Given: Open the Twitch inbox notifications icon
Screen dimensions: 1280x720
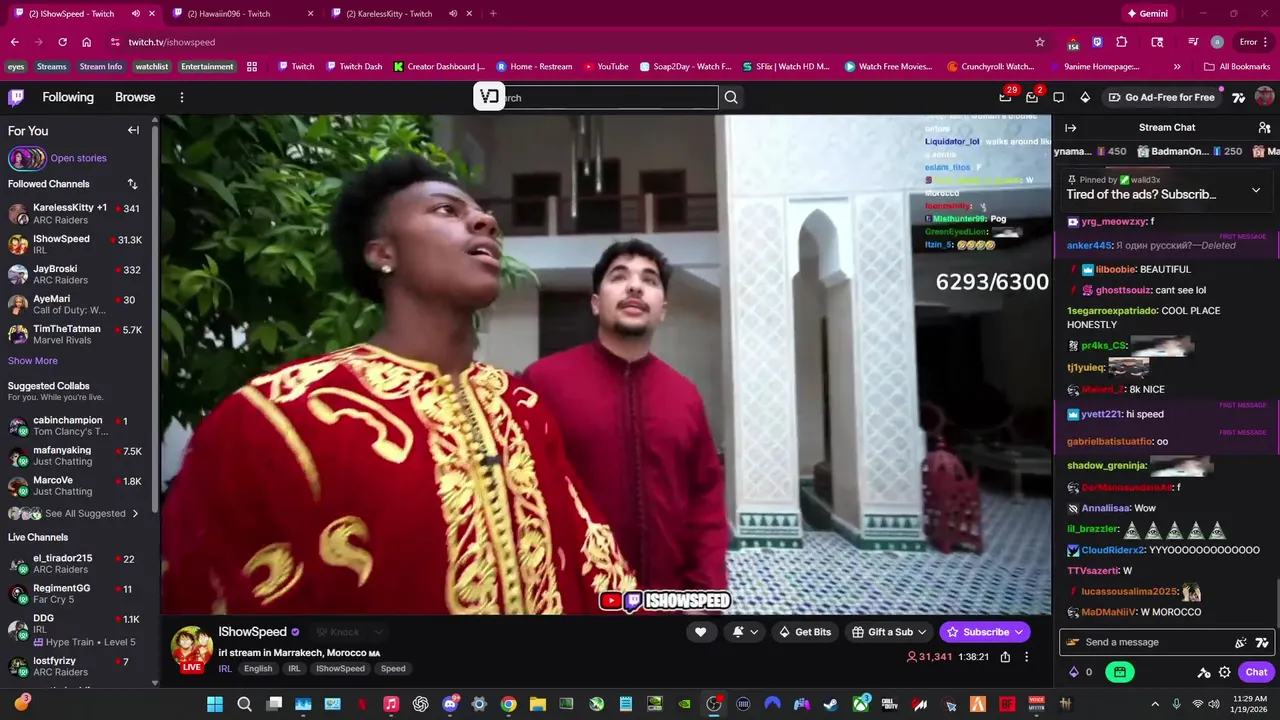Looking at the screenshot, I should (x=1033, y=97).
